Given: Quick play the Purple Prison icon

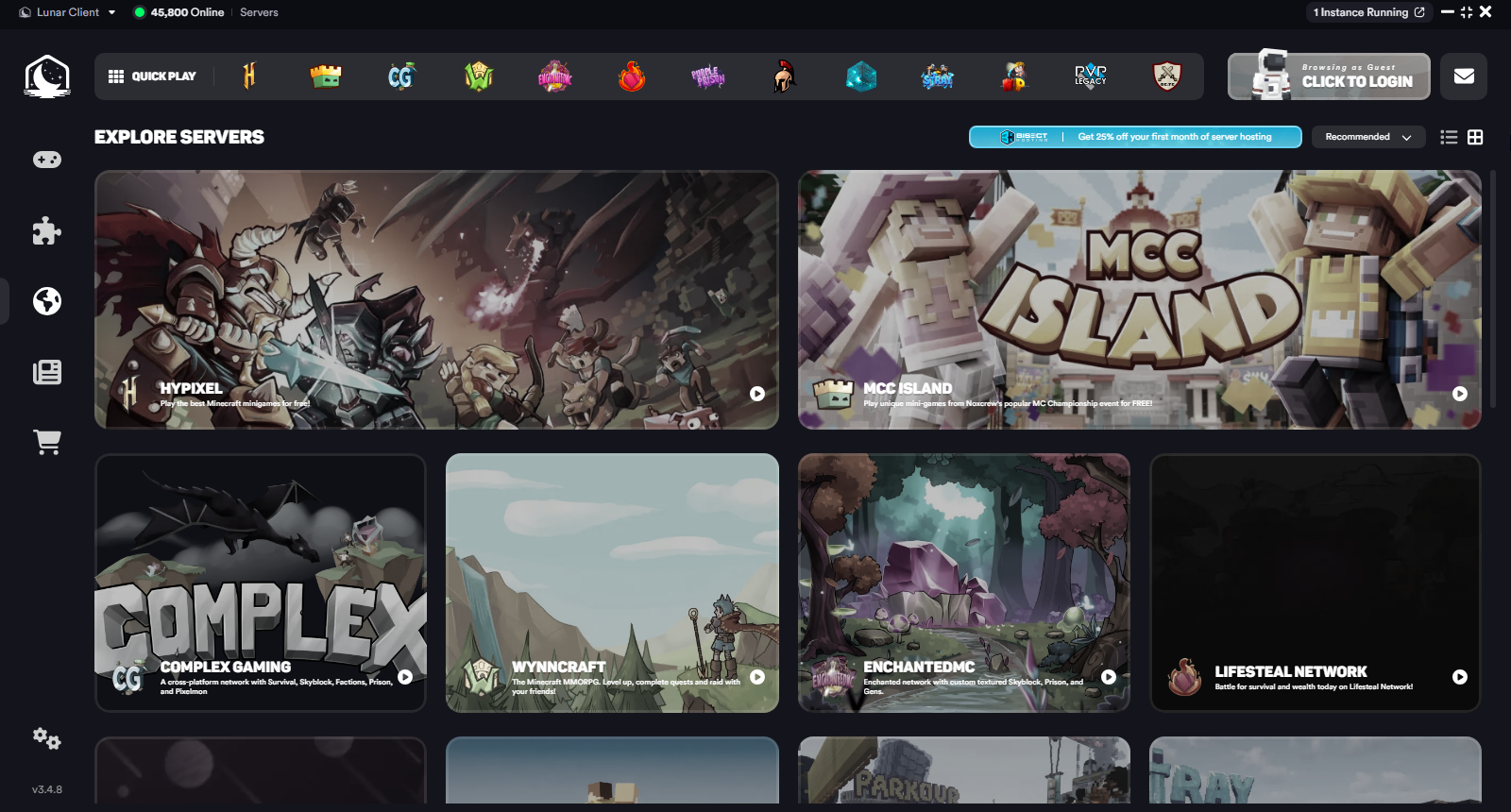Looking at the screenshot, I should click(708, 76).
